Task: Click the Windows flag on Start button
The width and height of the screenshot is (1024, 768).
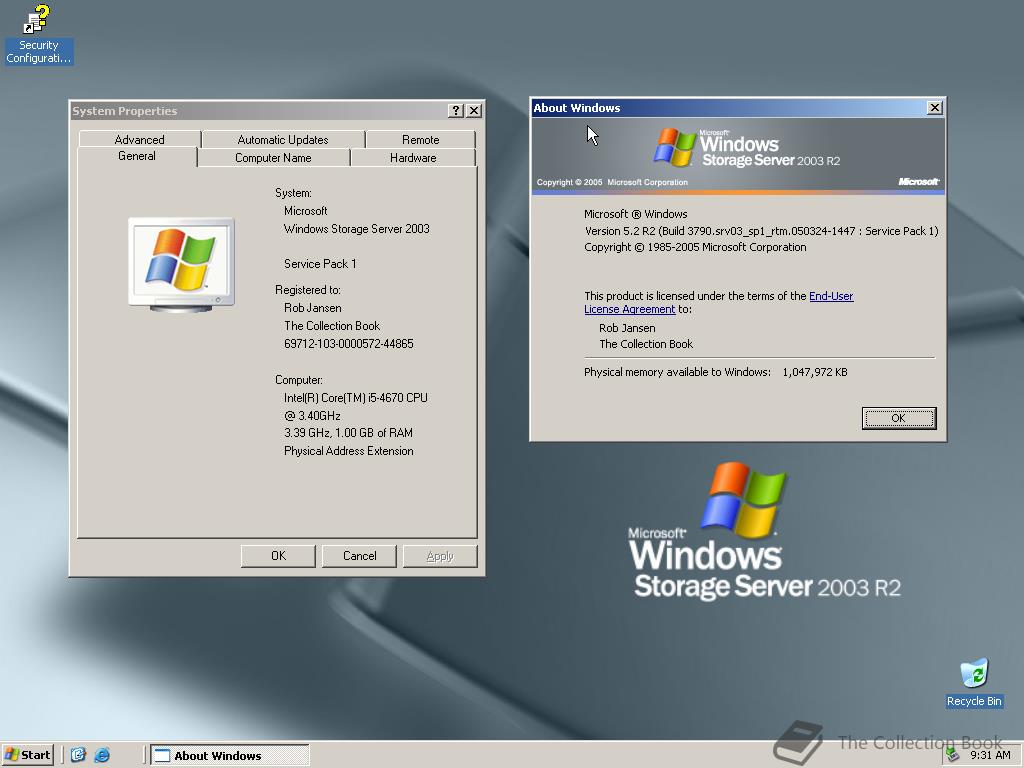Action: click(12, 755)
